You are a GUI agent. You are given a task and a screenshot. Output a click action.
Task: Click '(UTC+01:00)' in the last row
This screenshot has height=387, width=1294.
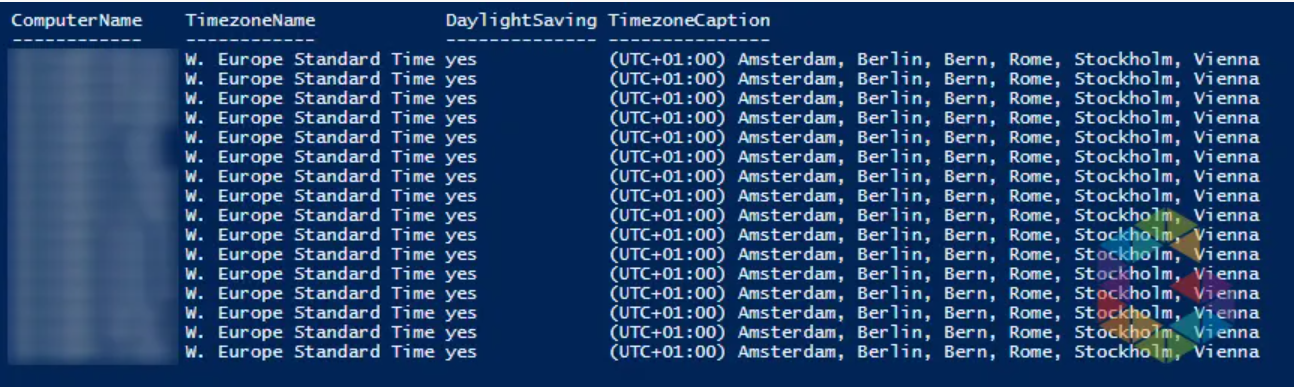pos(667,351)
